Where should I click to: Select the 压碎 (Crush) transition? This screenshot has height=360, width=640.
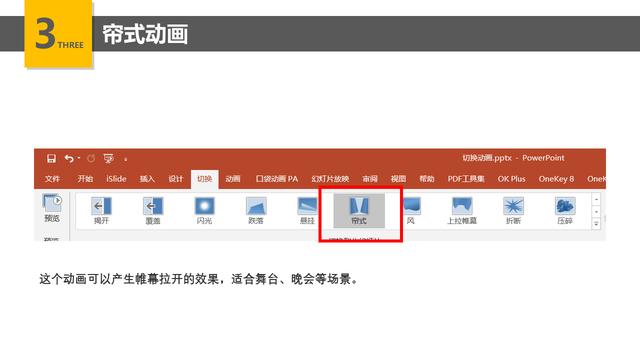(565, 211)
